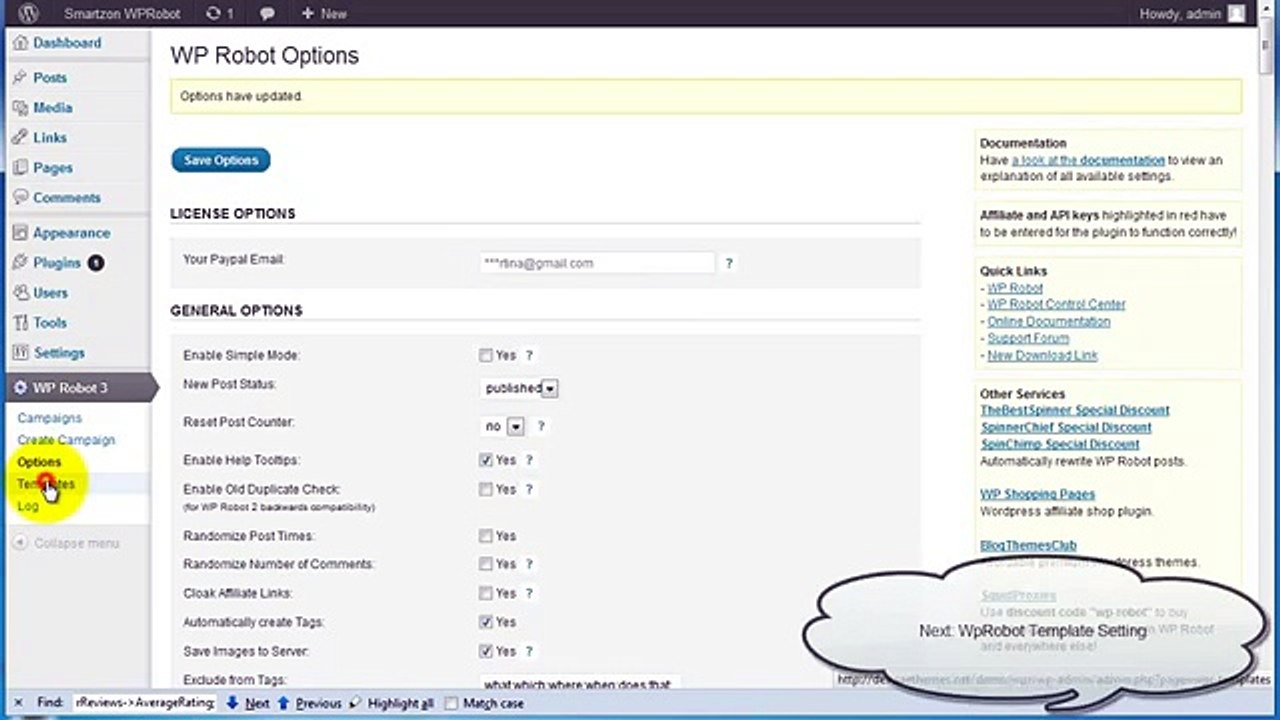Screen dimensions: 1280x720
Task: Open Dashboard via its sidebar icon
Action: (x=20, y=43)
